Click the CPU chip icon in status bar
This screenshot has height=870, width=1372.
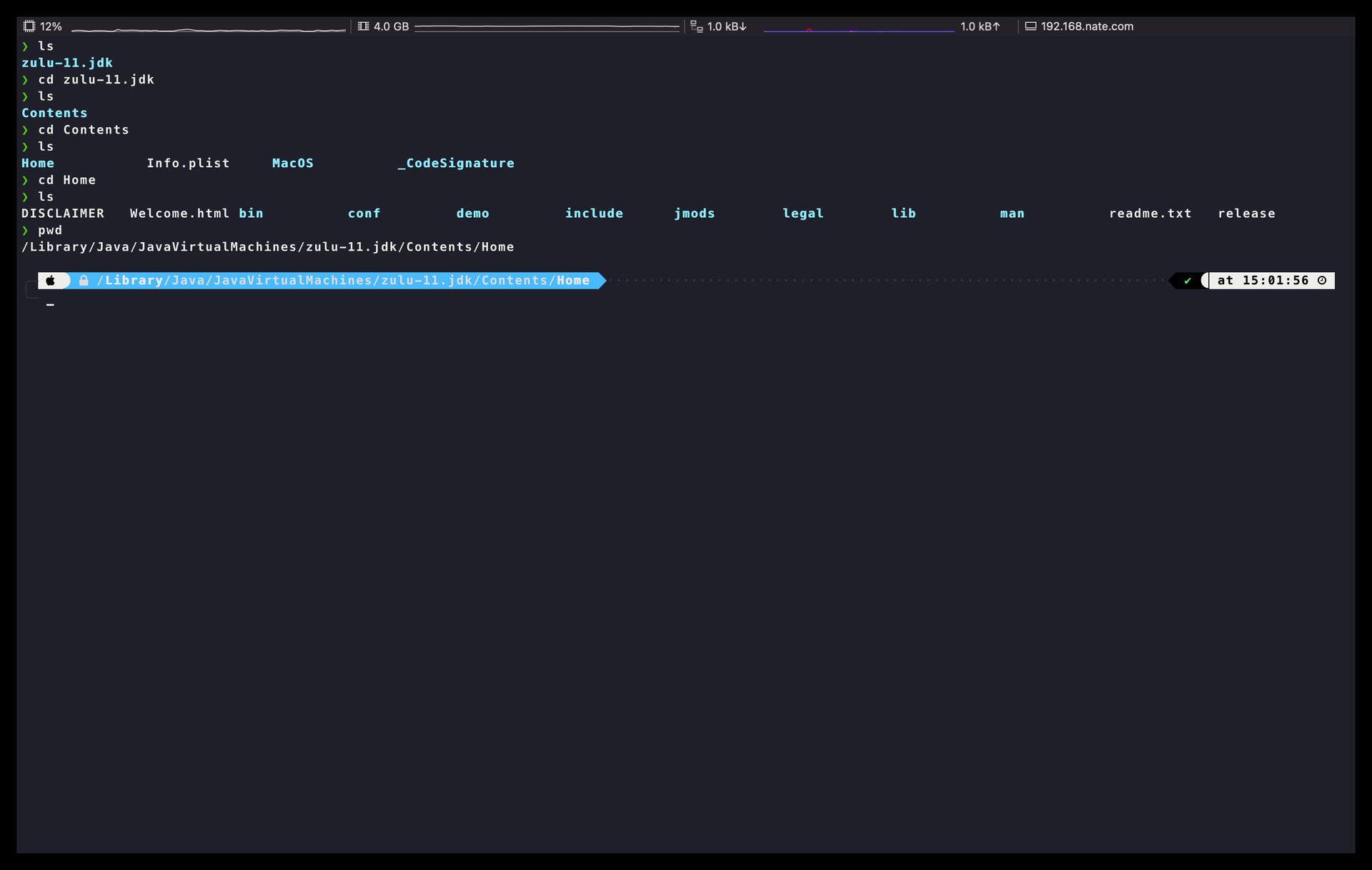[29, 26]
